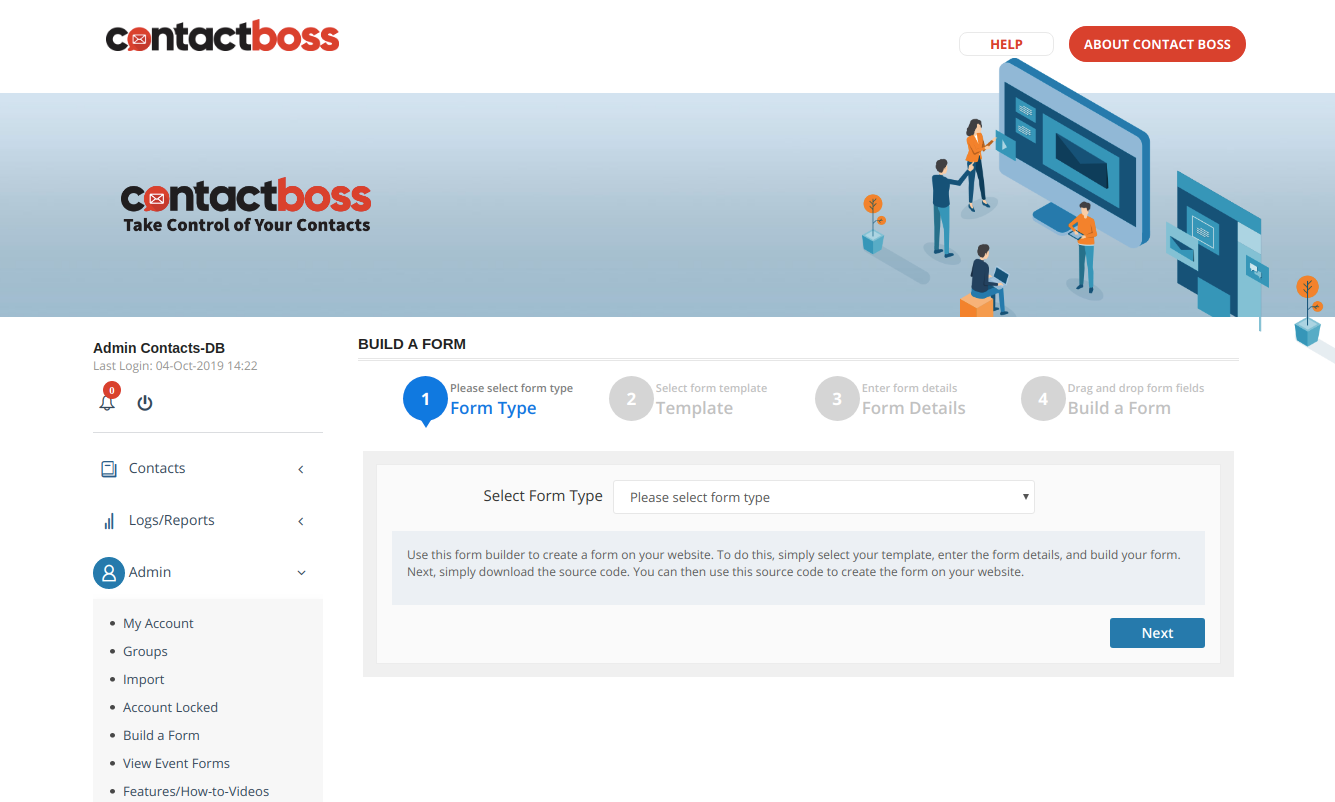Image resolution: width=1335 pixels, height=802 pixels.
Task: Open the Groups link
Action: [145, 651]
